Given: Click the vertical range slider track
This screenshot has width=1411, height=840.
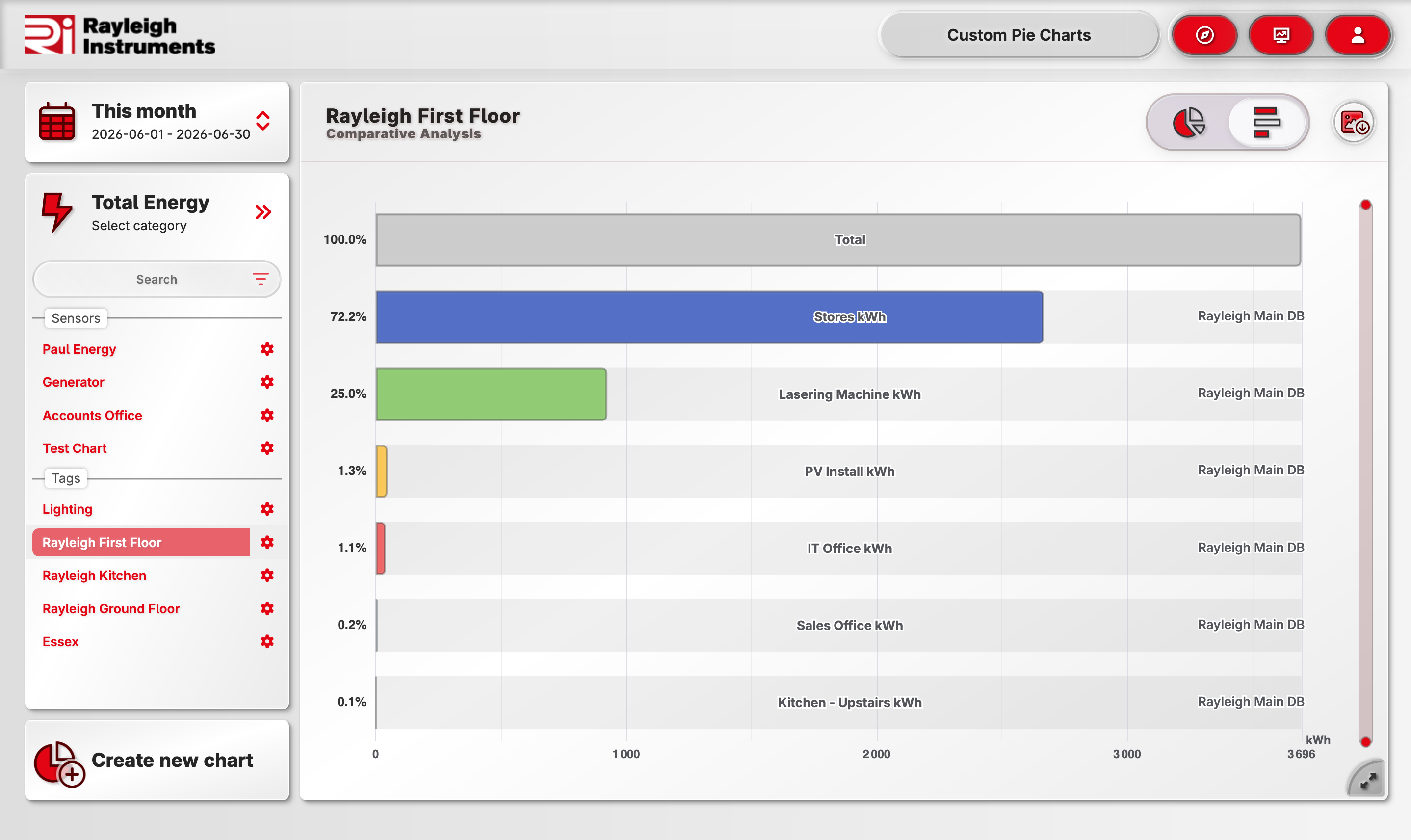Looking at the screenshot, I should click(x=1366, y=473).
